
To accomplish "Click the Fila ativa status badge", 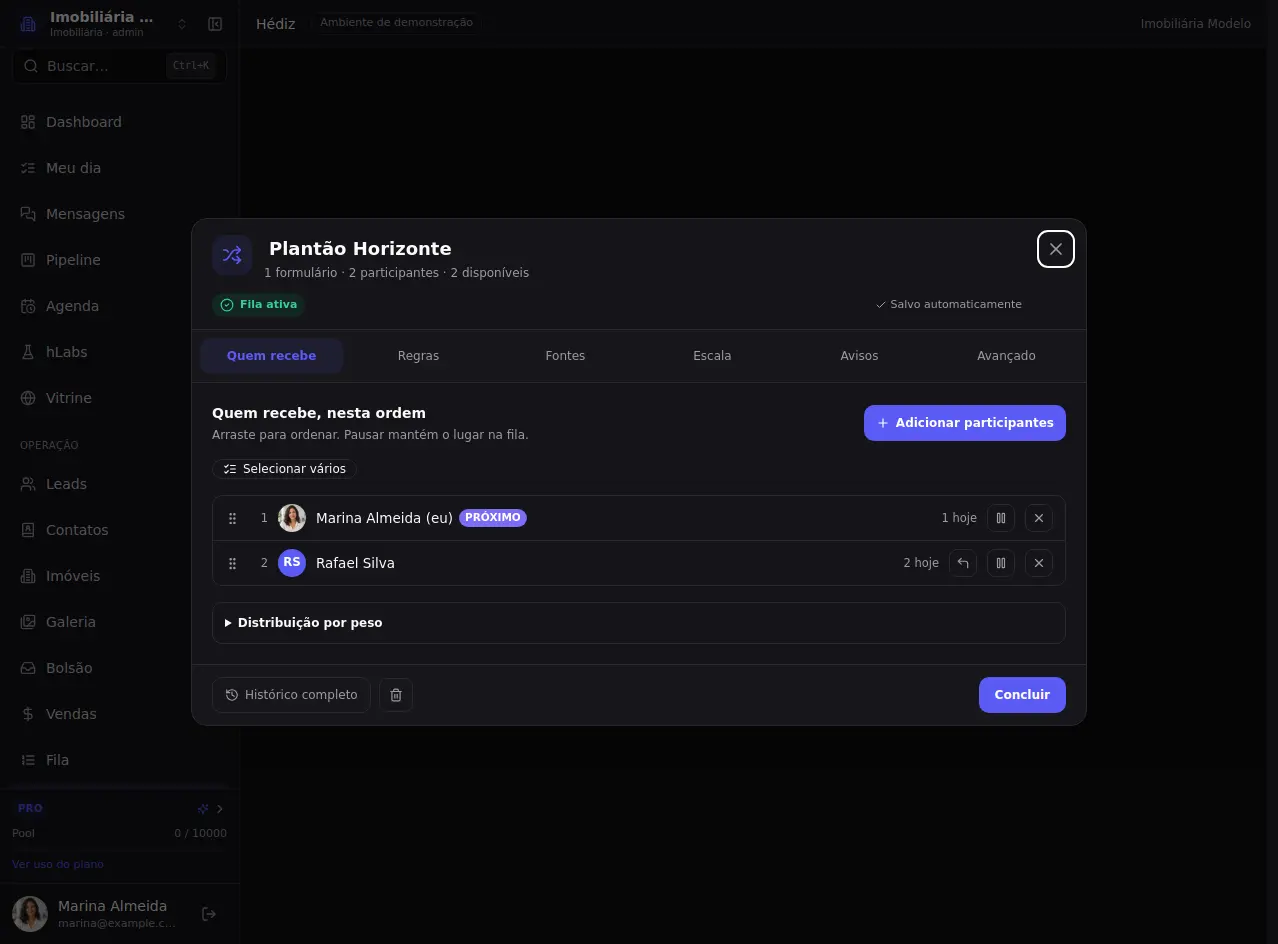I will click(x=258, y=305).
